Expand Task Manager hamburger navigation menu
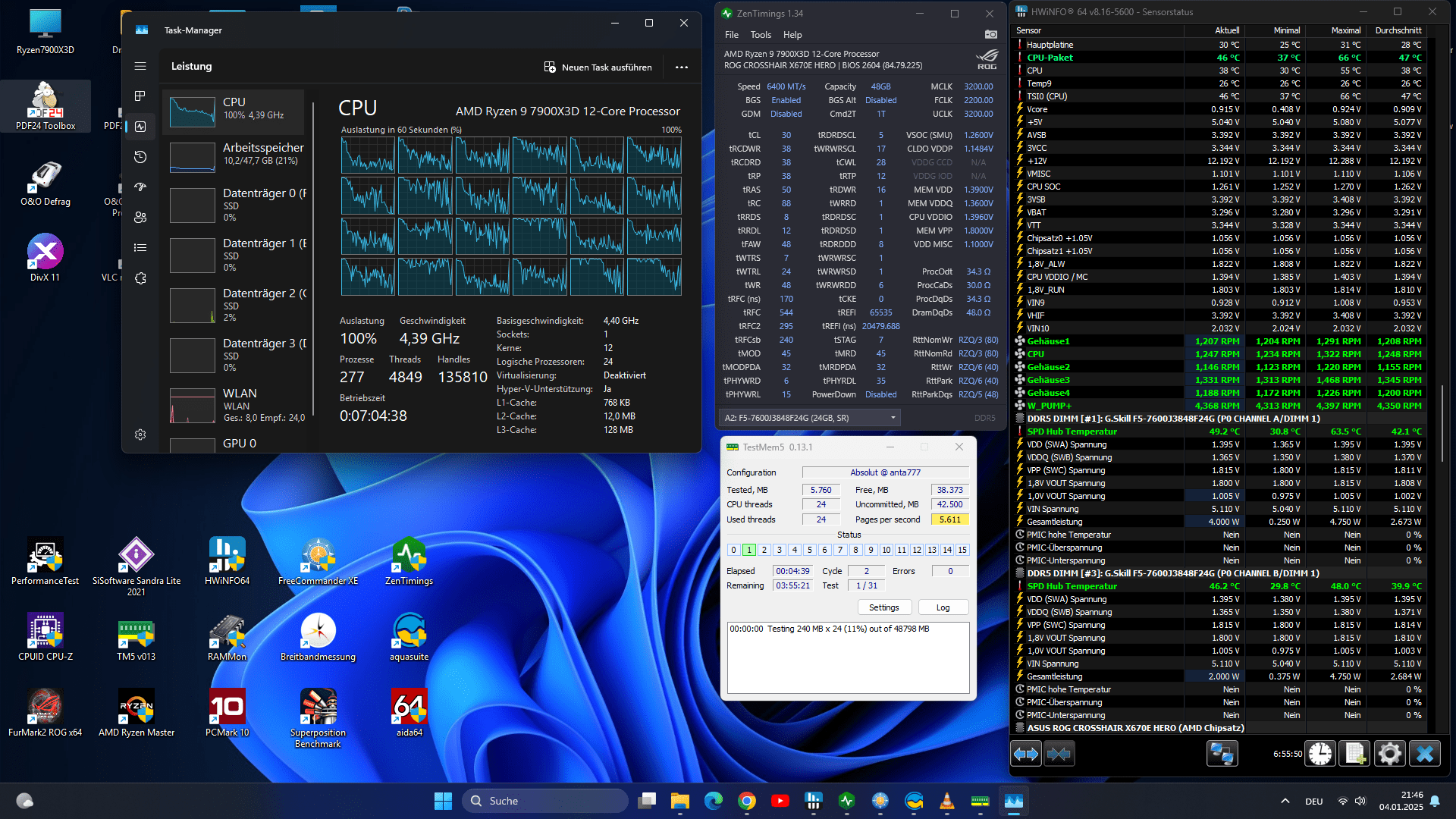Viewport: 1456px width, 819px height. pos(140,67)
